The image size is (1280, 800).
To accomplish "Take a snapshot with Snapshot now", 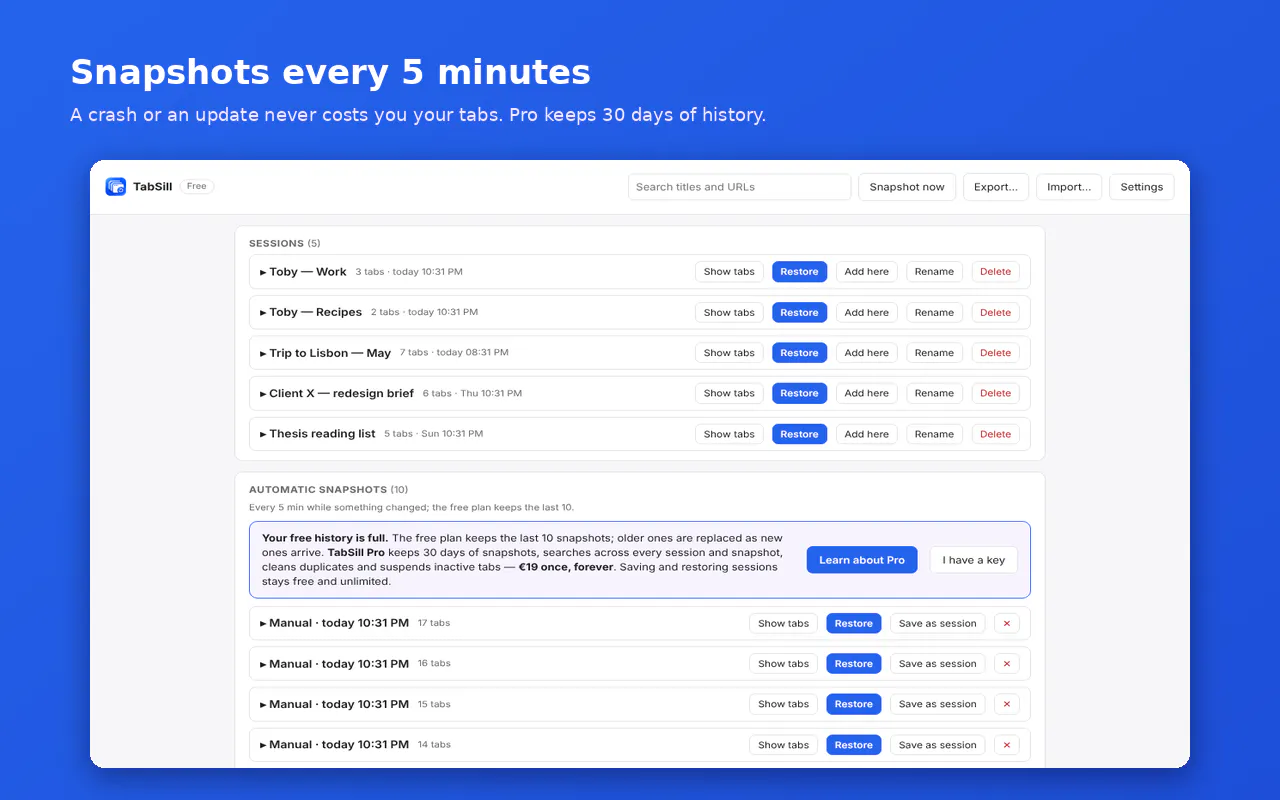I will coord(907,187).
